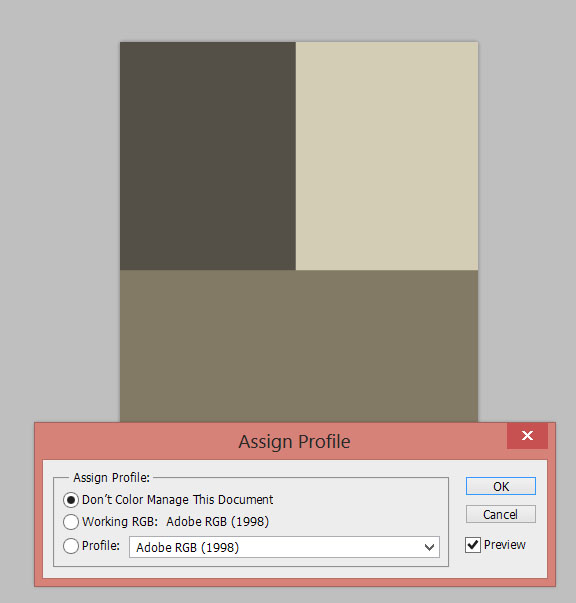Click the olive-tan bottom color block
This screenshot has height=603, width=576.
299,346
